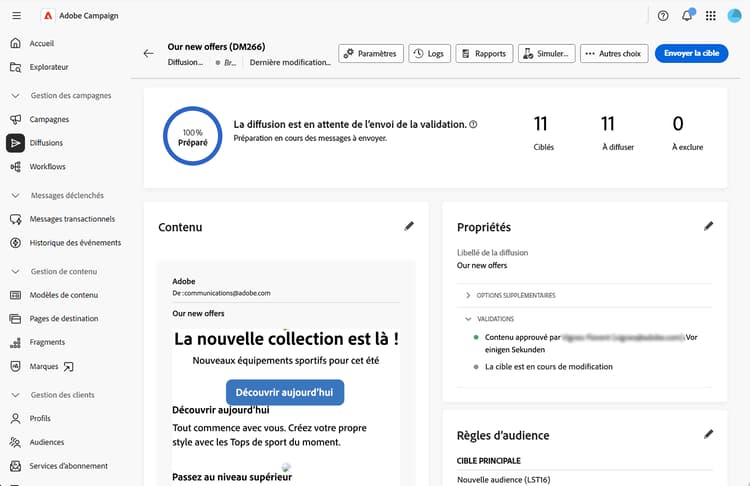Click Découvrir aujourd'hui button in email preview
The width and height of the screenshot is (750, 486).
[x=285, y=392]
